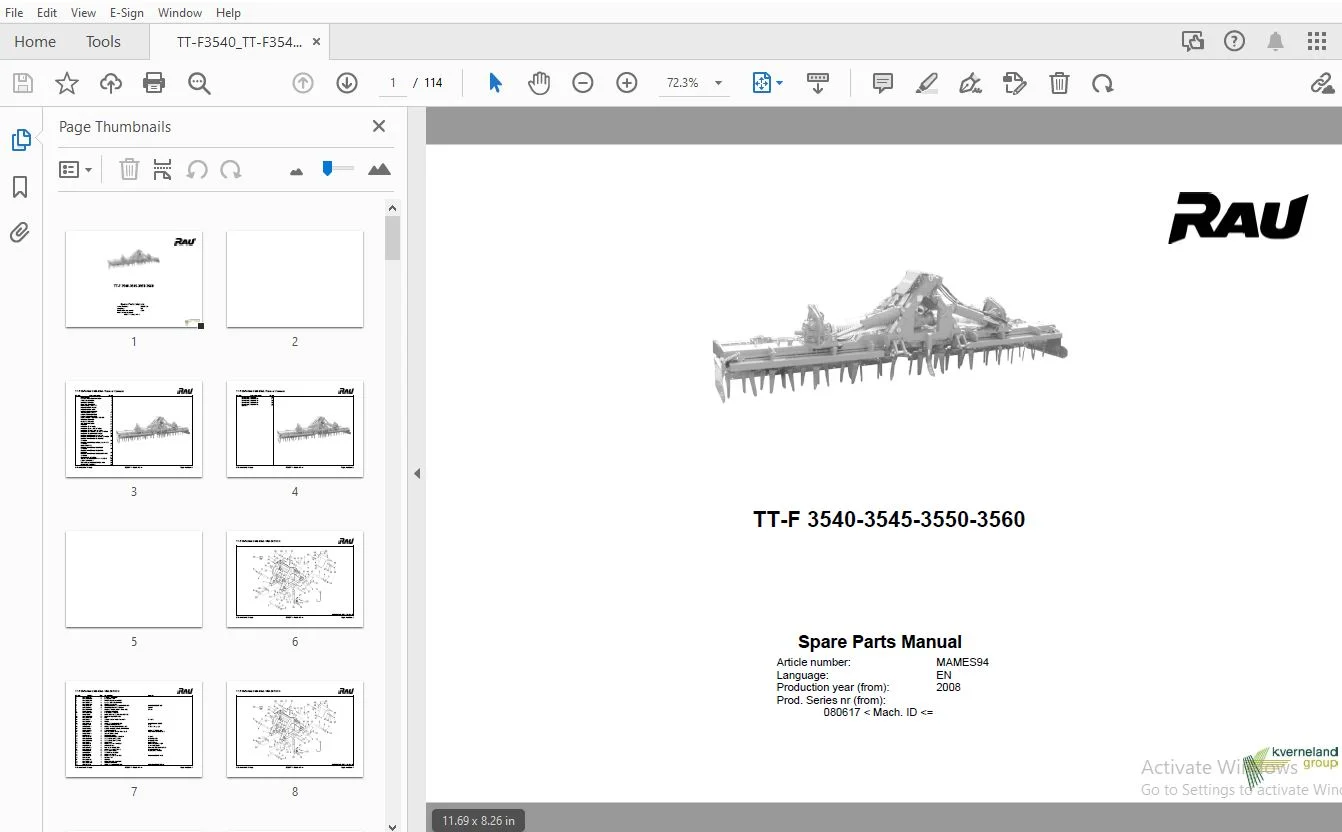The height and width of the screenshot is (832, 1342).
Task: Click the thumbnail size slider
Action: pos(338,169)
